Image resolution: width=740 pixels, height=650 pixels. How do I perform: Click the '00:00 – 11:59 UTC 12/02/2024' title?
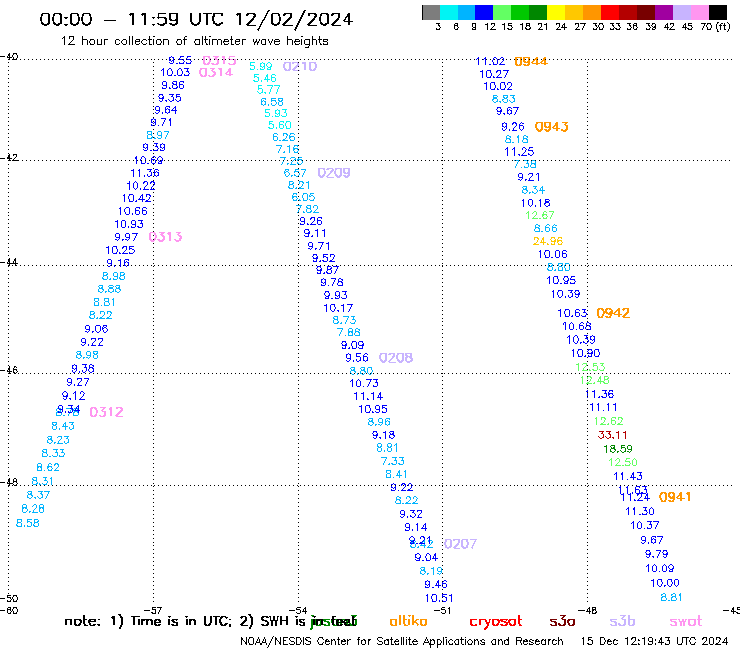coord(196,19)
